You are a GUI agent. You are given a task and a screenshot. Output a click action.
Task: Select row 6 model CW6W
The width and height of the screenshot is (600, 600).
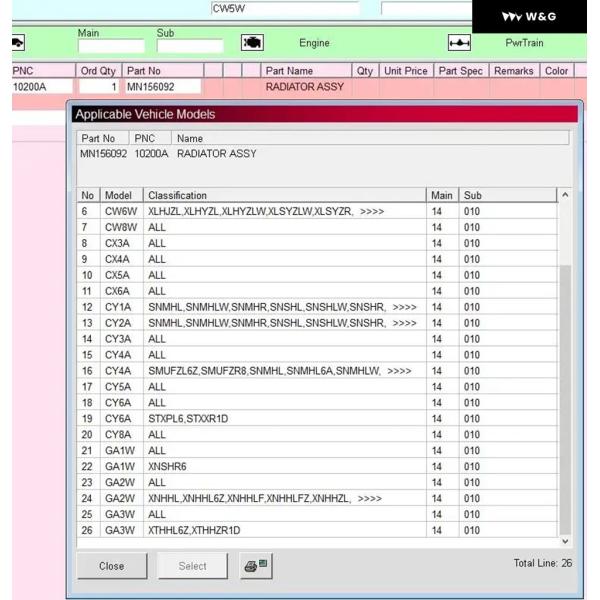click(x=317, y=211)
